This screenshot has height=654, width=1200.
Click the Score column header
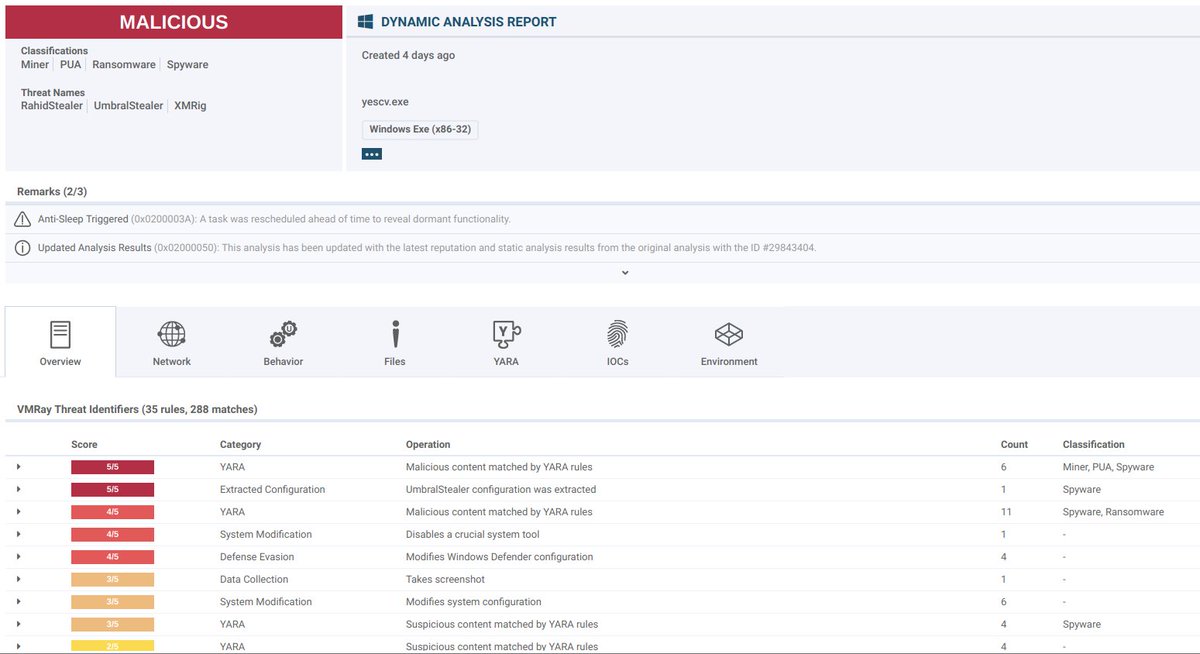(x=84, y=444)
